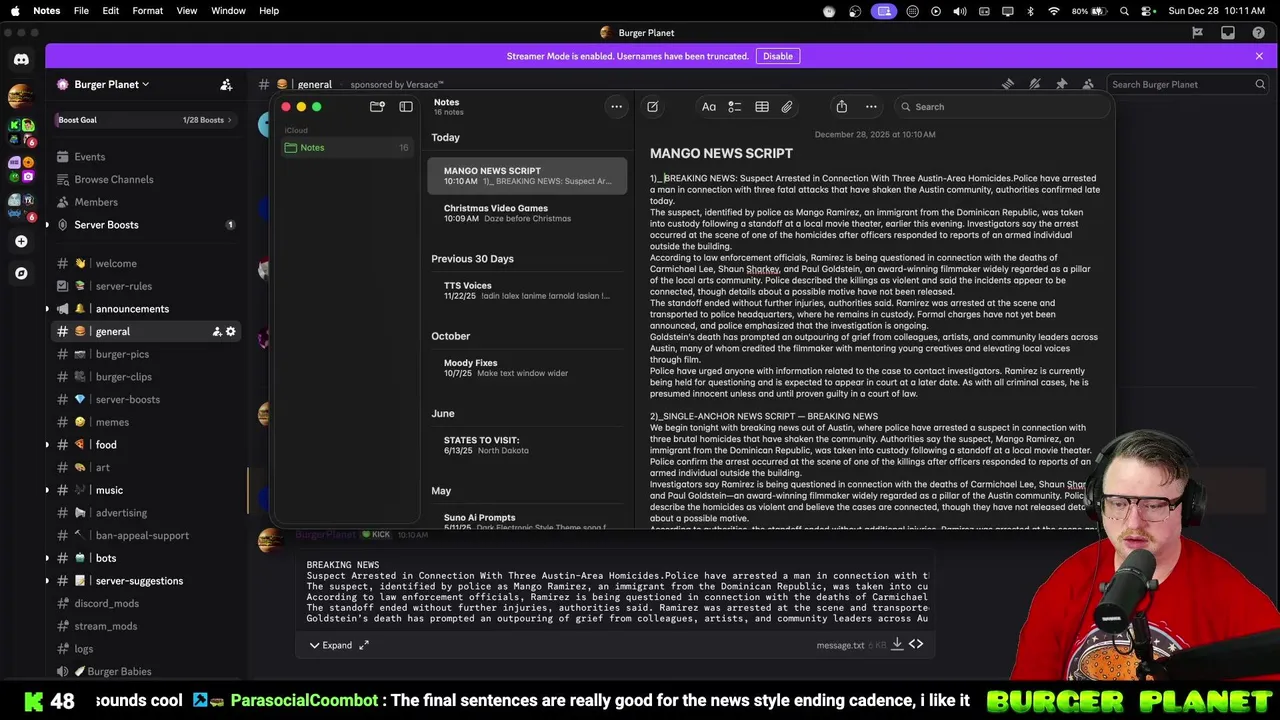Attach media with the paperclip icon
The image size is (1280, 720).
coord(787,107)
